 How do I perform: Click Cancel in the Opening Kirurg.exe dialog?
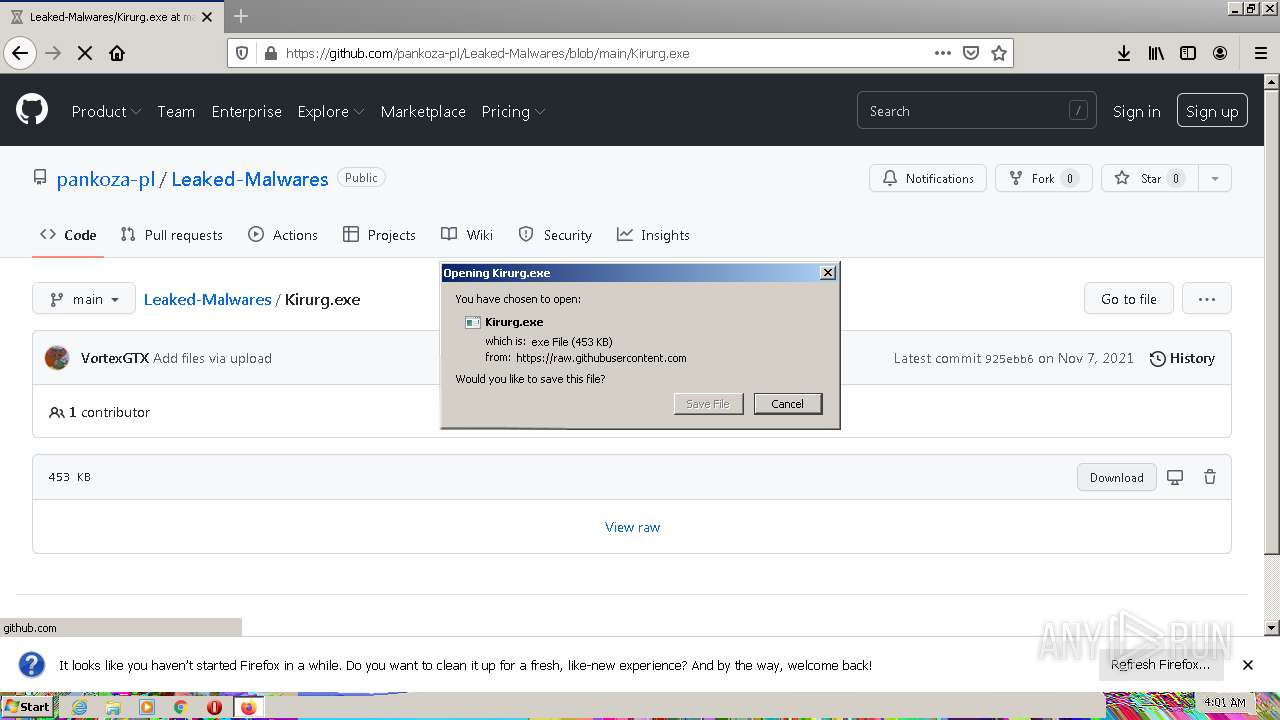(787, 404)
